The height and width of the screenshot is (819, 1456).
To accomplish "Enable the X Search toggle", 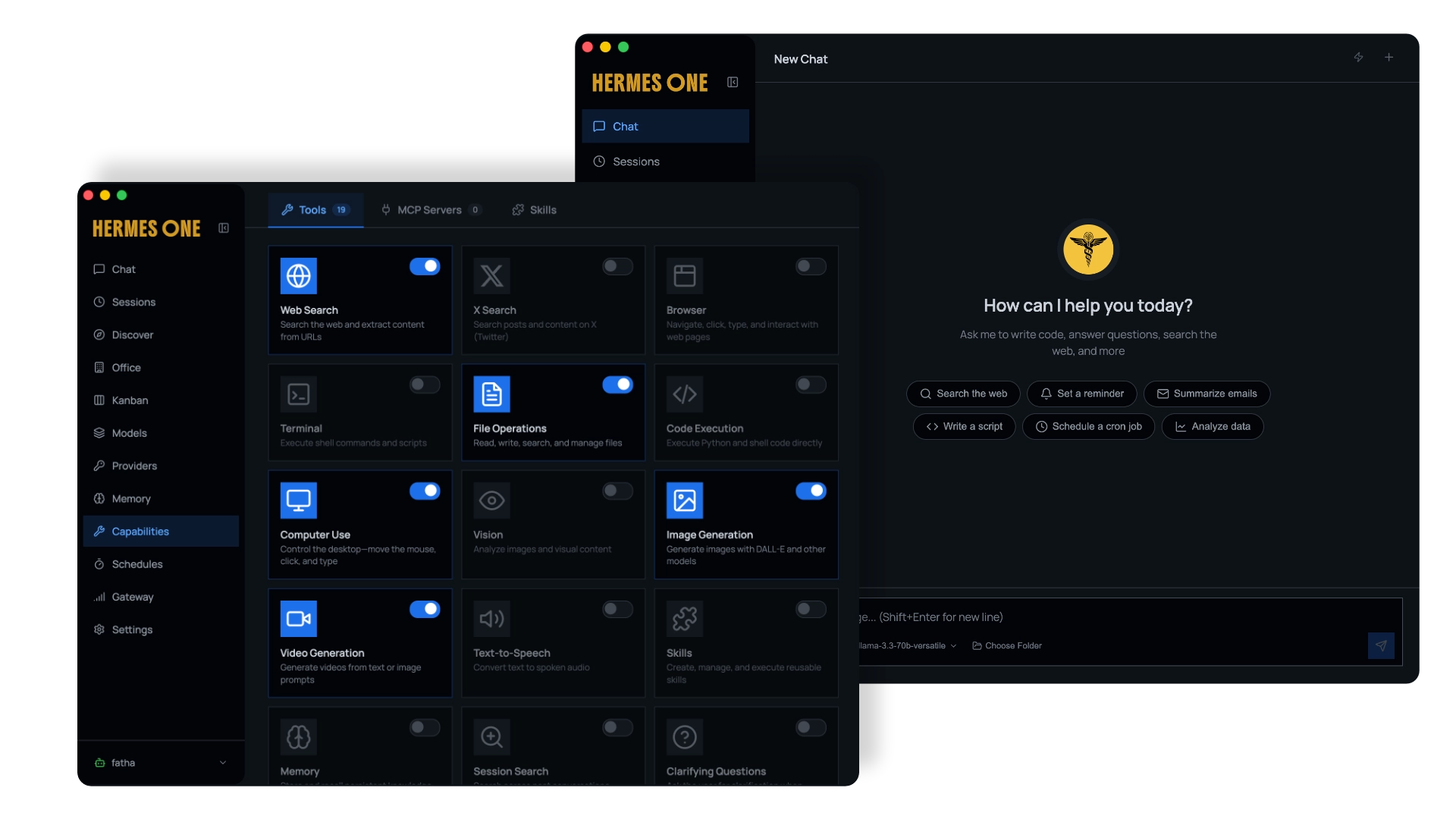I will (618, 266).
